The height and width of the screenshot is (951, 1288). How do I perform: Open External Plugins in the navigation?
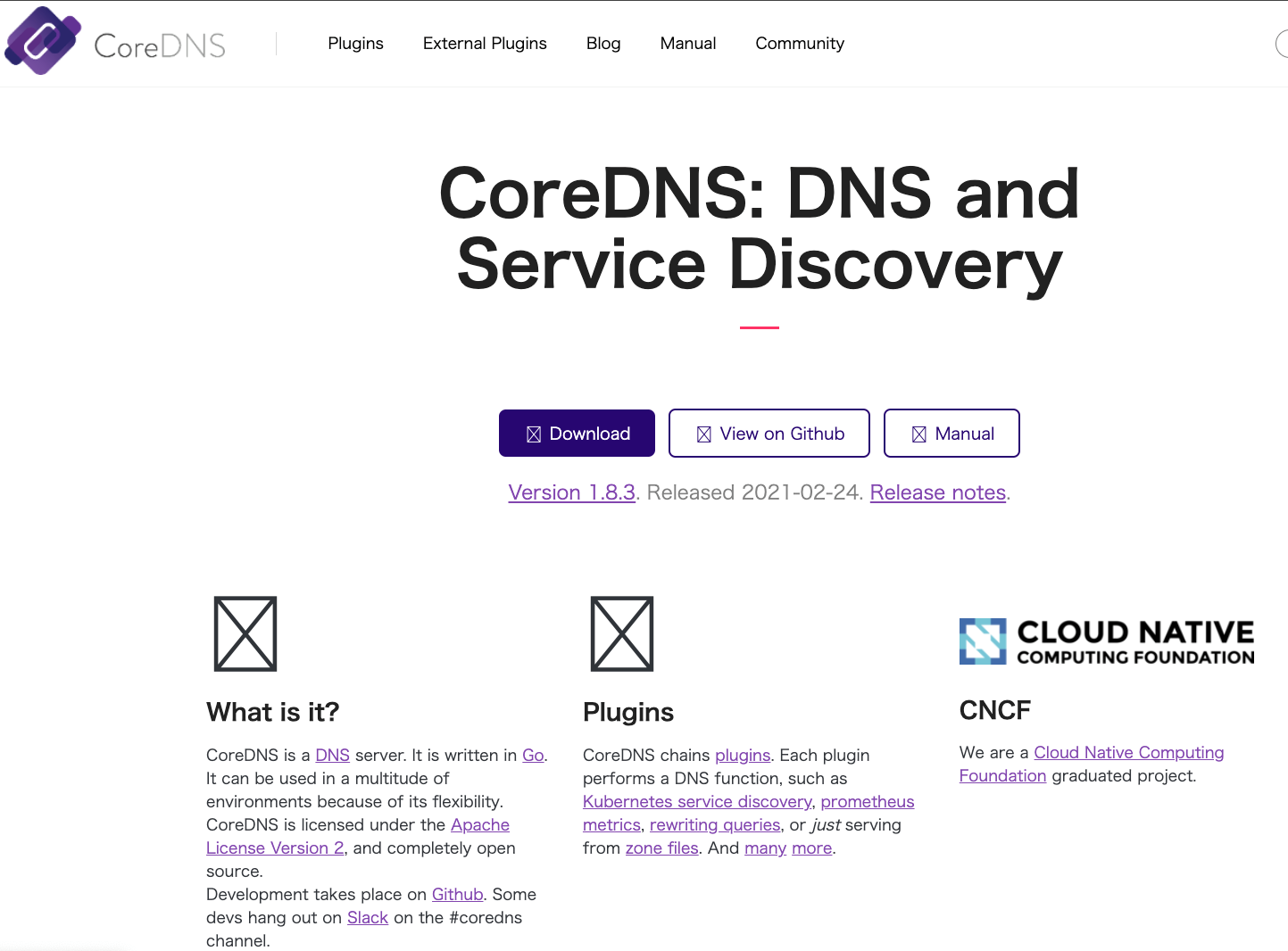pos(485,43)
